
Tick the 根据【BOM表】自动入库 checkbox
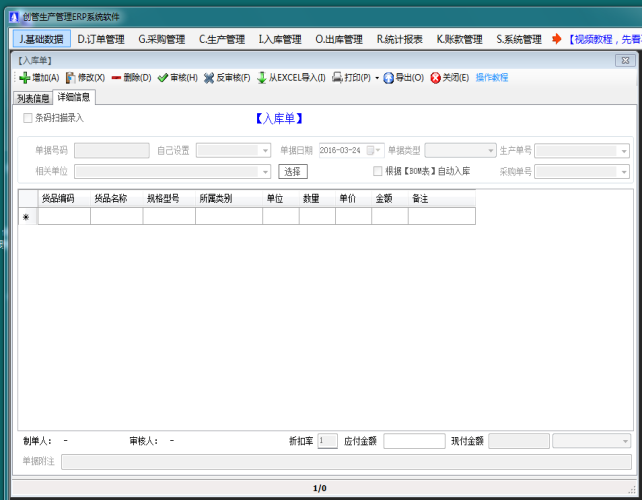[378, 171]
